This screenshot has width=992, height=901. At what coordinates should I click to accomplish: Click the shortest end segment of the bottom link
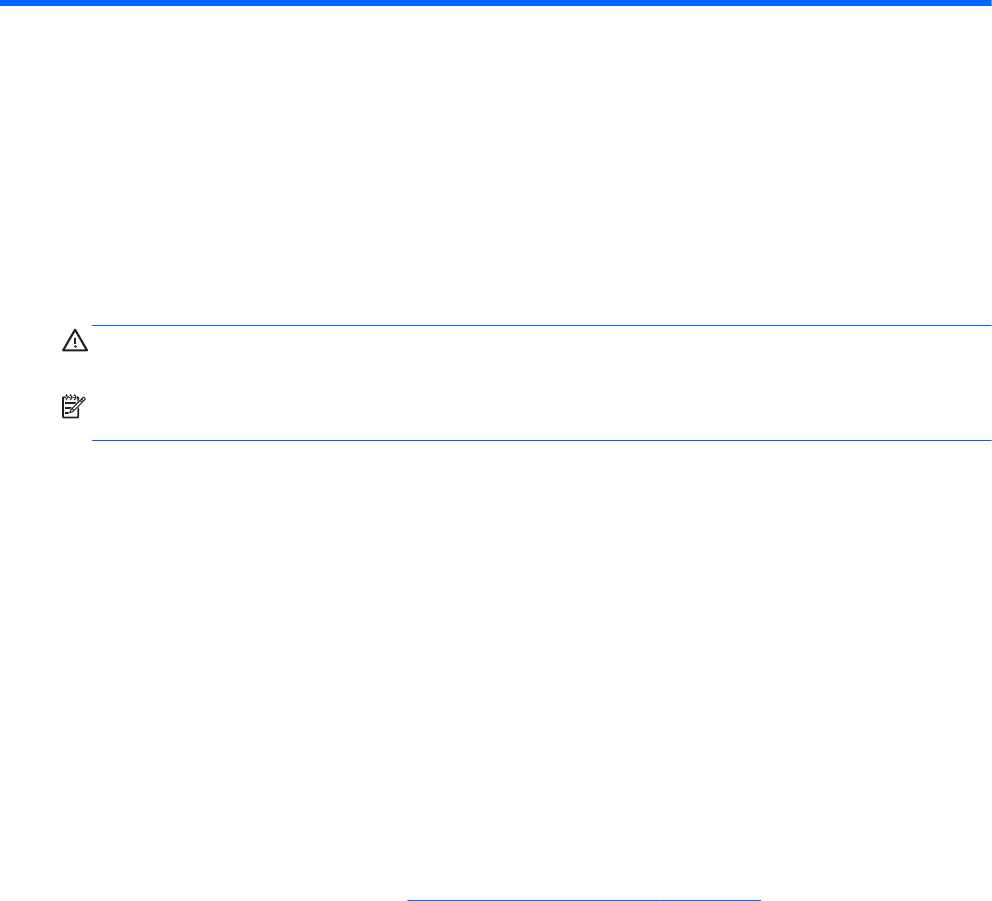[x=750, y=899]
